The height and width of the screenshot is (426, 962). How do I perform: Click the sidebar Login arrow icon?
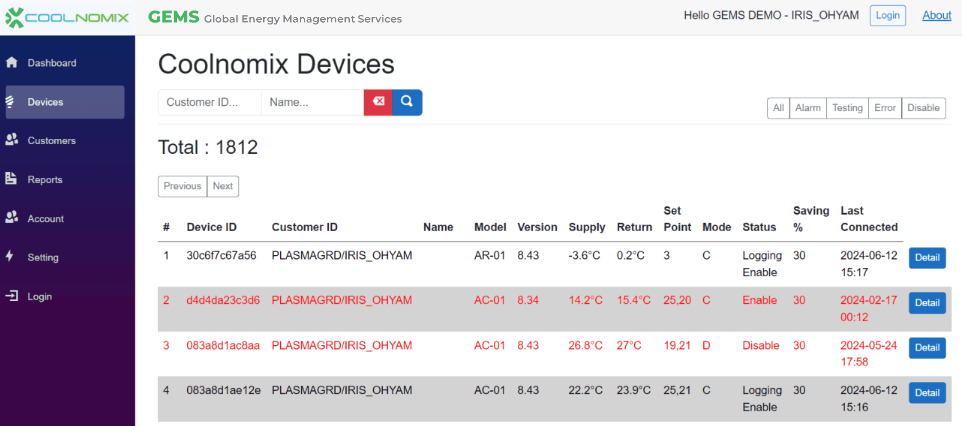tap(12, 296)
